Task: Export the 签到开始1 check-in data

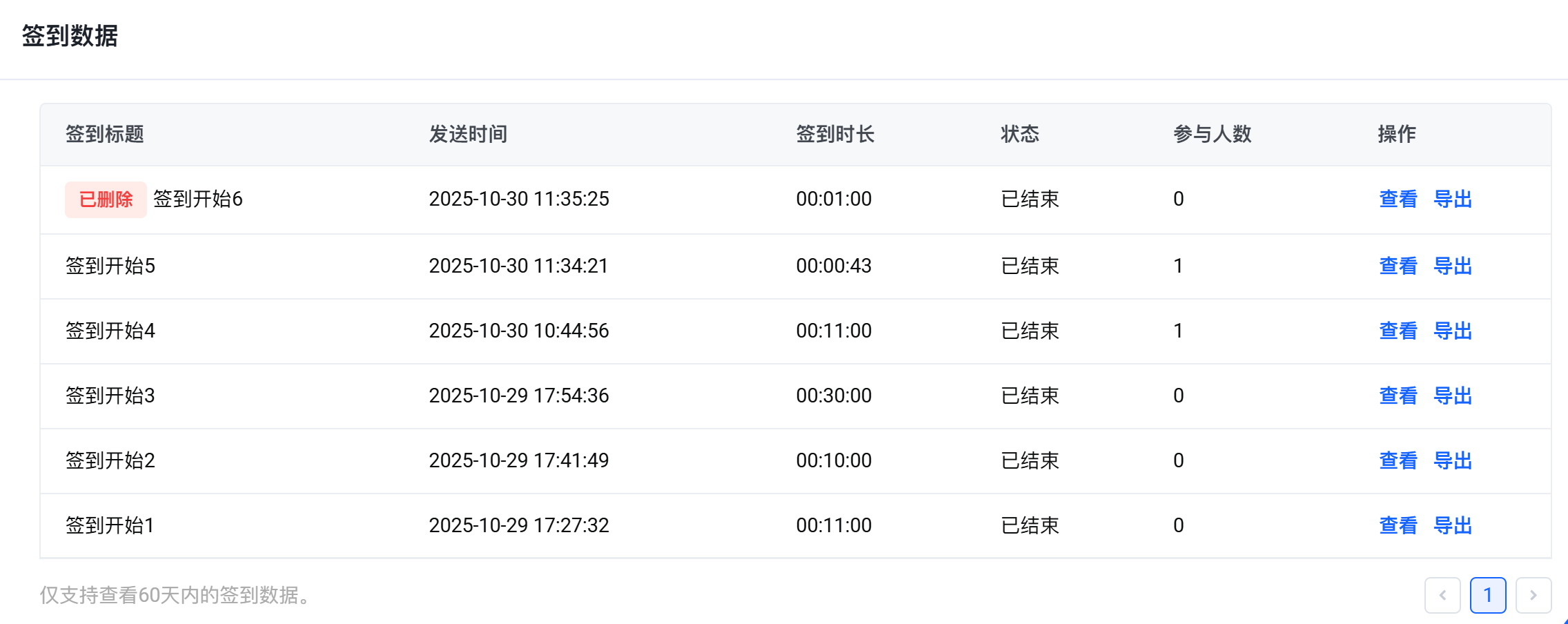Action: (1453, 525)
